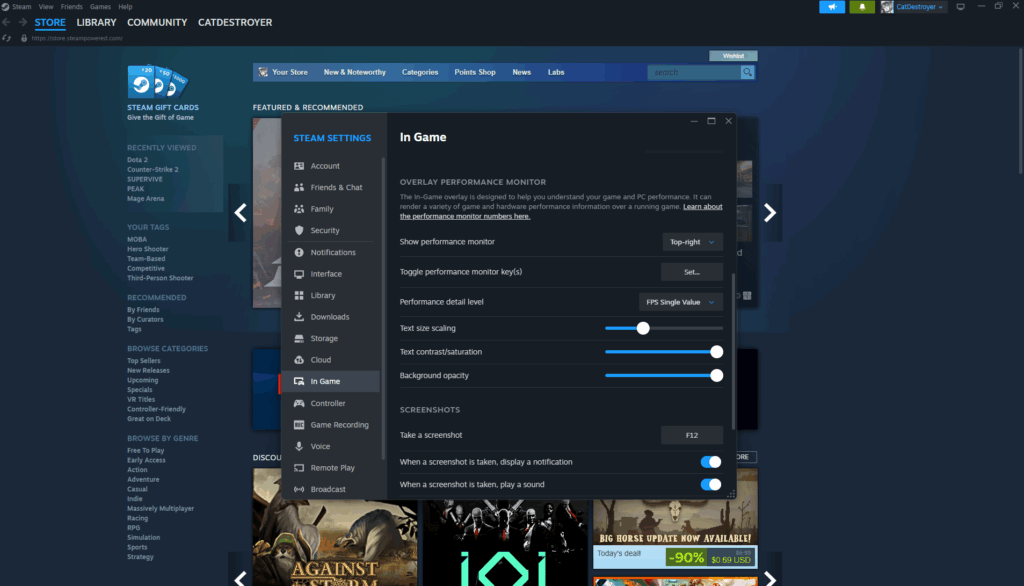Adjust Background opacity slider
Image resolution: width=1024 pixels, height=586 pixels.
tap(664, 376)
